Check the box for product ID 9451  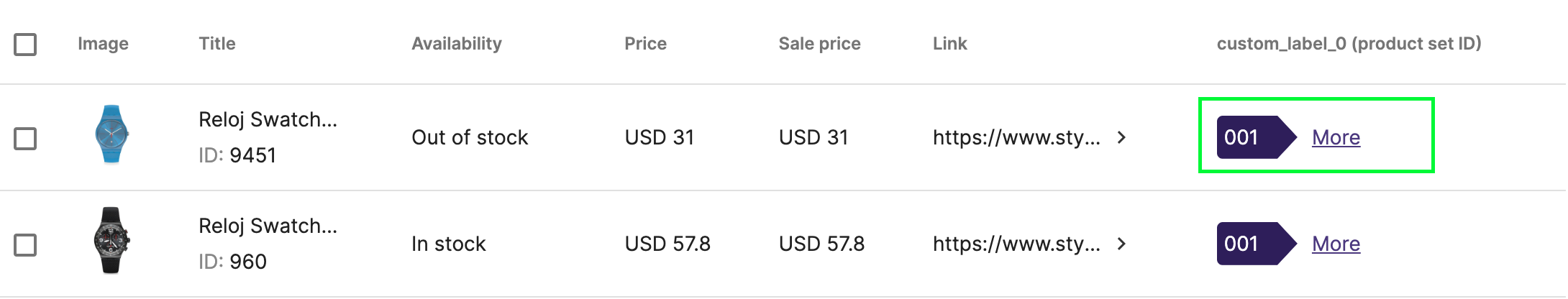(x=25, y=139)
